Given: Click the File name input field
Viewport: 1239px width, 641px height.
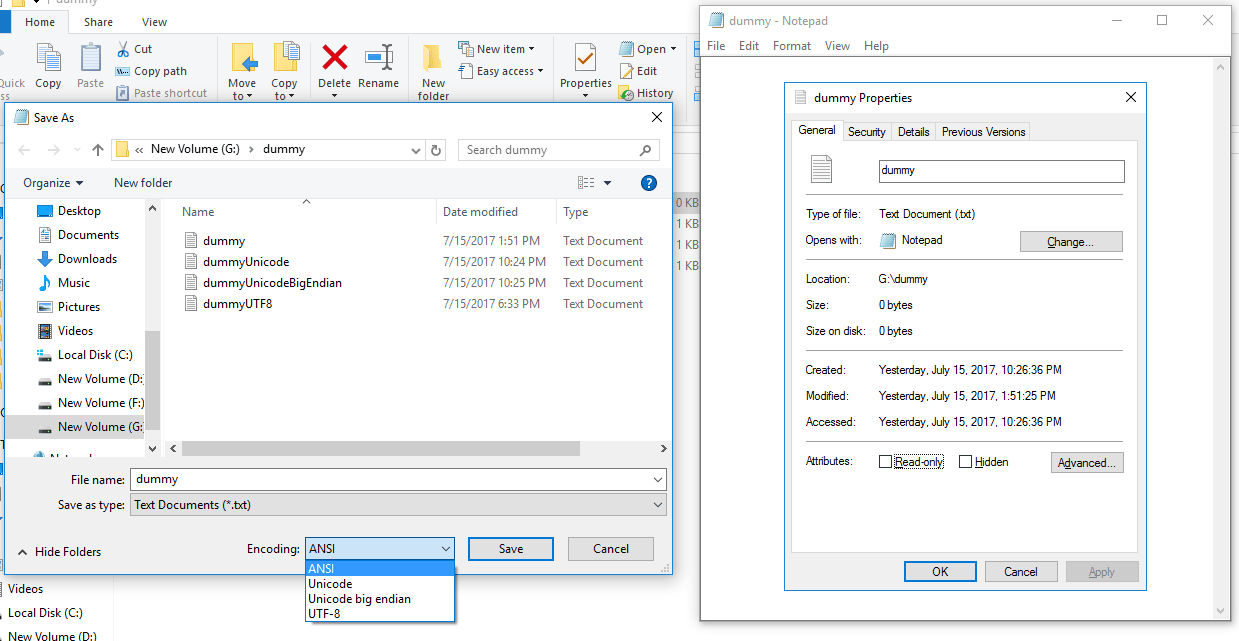Looking at the screenshot, I should click(x=390, y=480).
